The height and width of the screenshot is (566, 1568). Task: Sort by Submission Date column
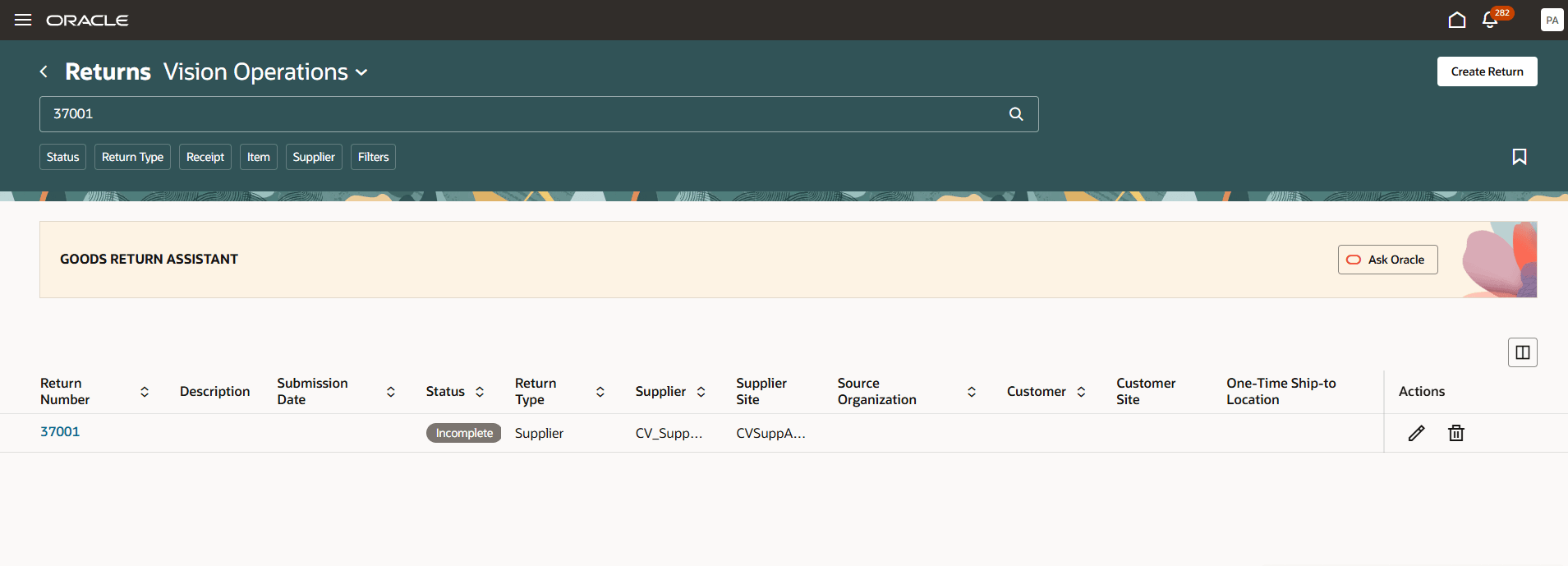[x=391, y=392]
